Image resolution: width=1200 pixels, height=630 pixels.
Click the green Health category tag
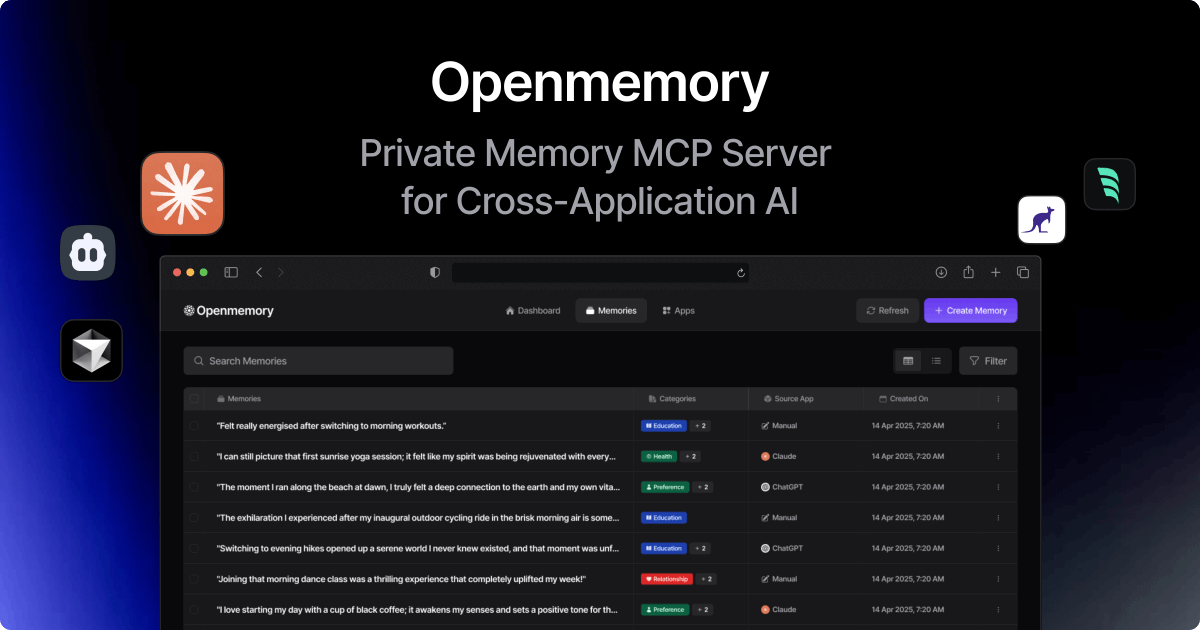tap(659, 456)
